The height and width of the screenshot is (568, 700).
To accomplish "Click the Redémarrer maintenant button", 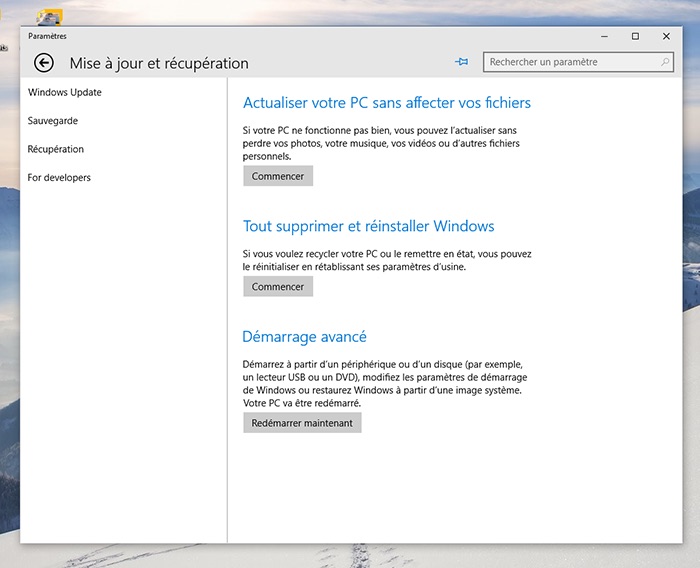I will click(x=302, y=422).
